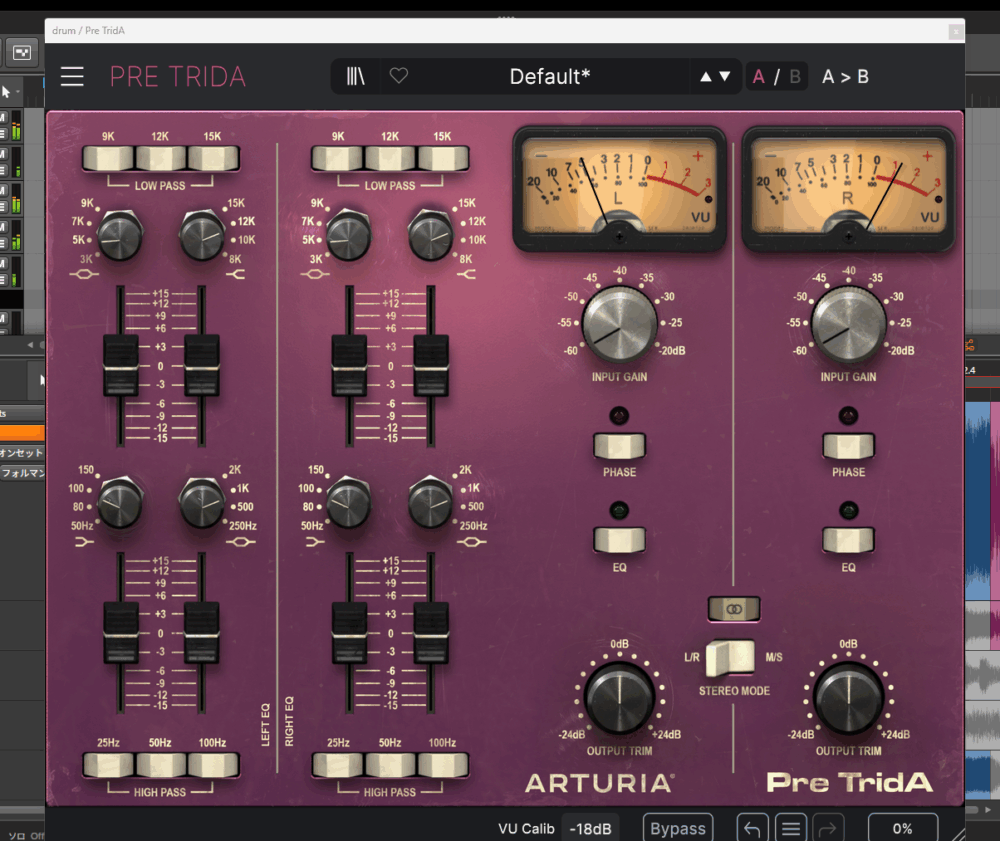Toggle the Left EQ 100Hz high pass switch
1000x841 pixels.
(213, 764)
